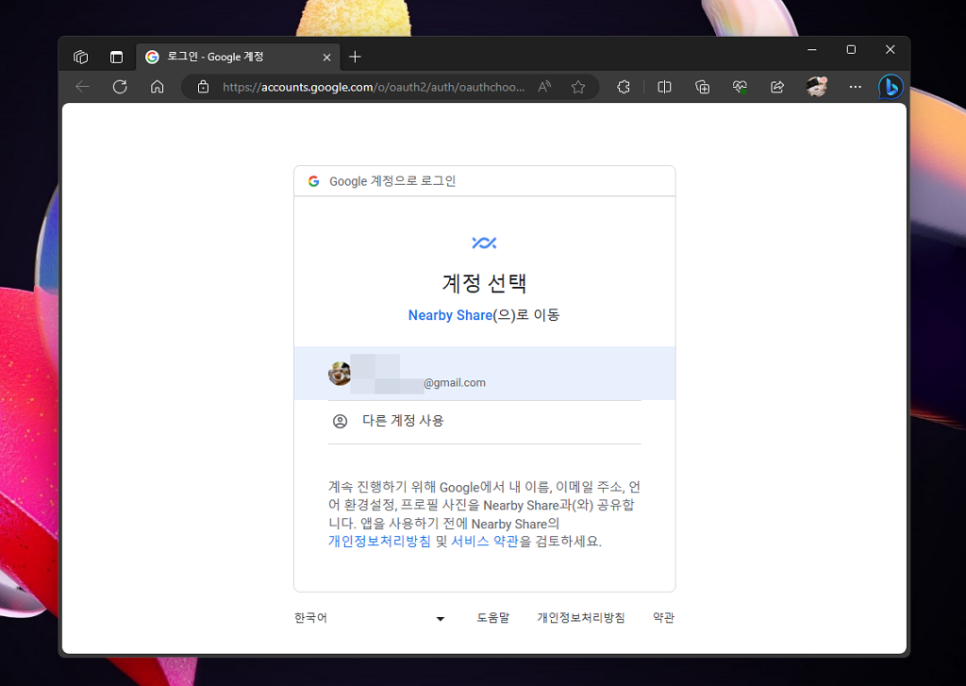
Task: Open the Extensions puzzle icon
Action: pyautogui.click(x=623, y=87)
